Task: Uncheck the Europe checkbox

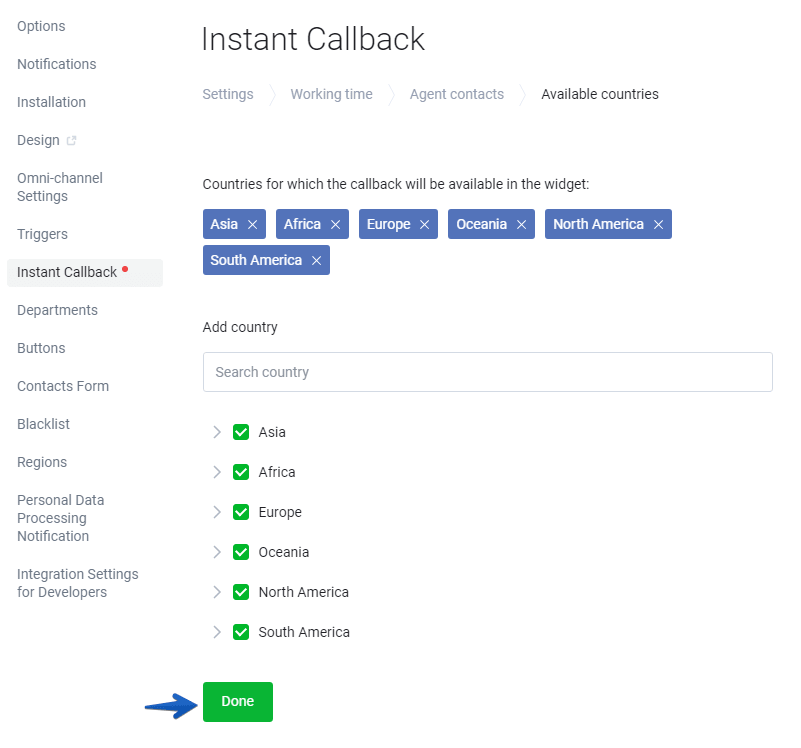Action: pyautogui.click(x=241, y=512)
